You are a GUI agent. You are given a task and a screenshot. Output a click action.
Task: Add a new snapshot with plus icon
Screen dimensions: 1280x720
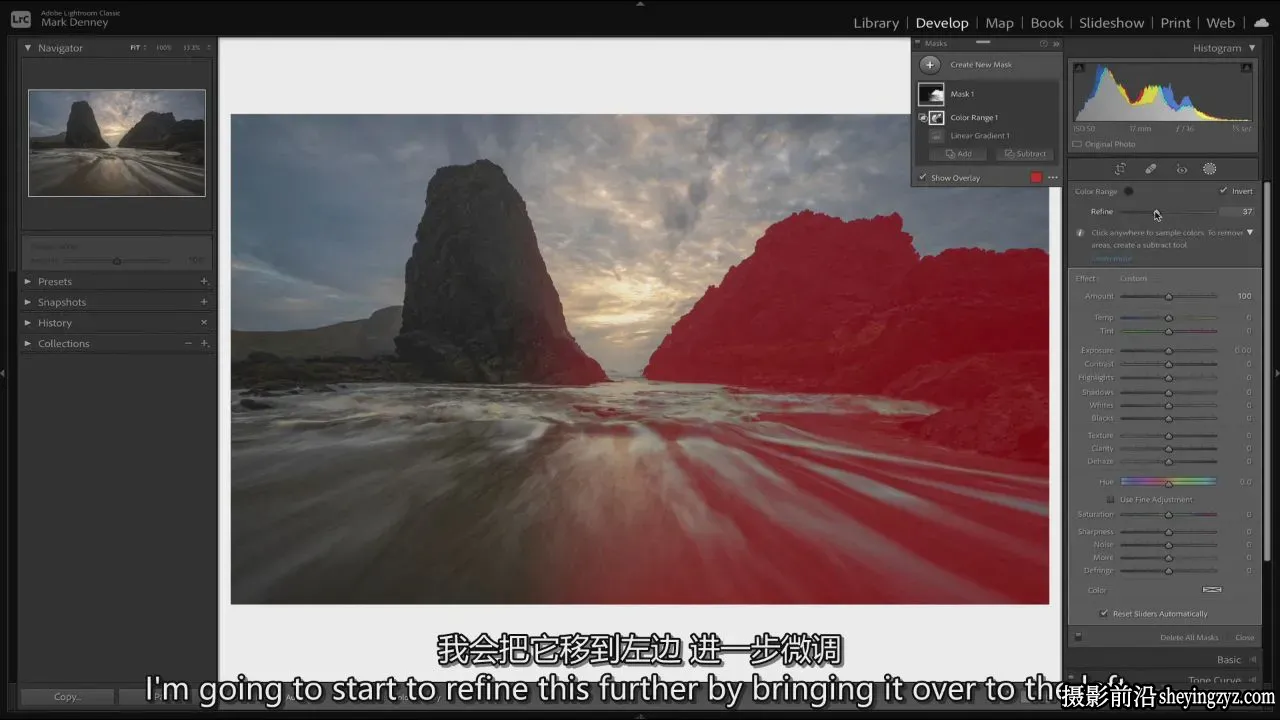[x=204, y=302]
